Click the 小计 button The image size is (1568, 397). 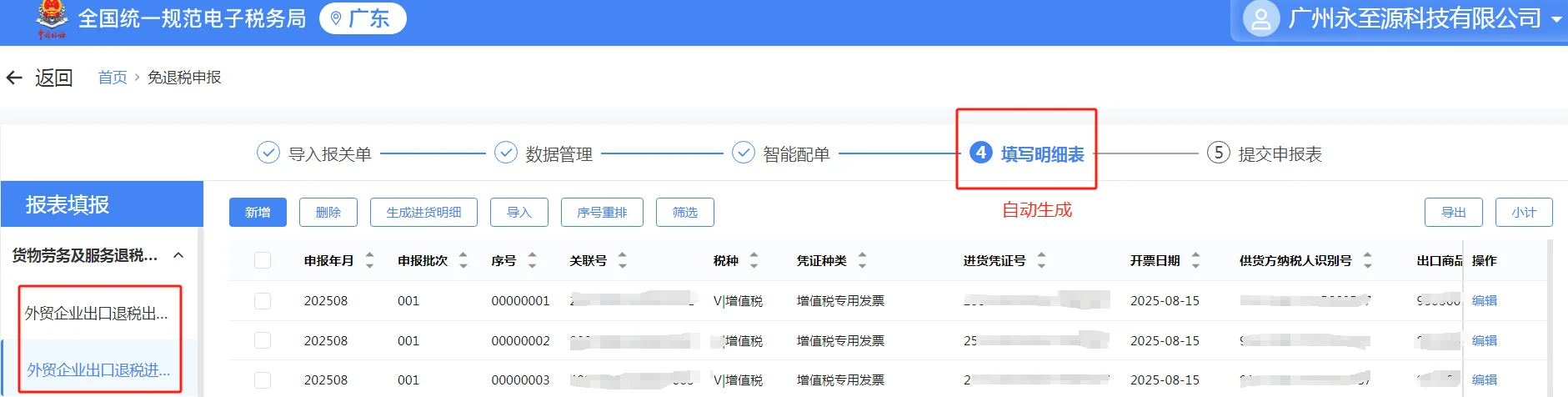1524,212
